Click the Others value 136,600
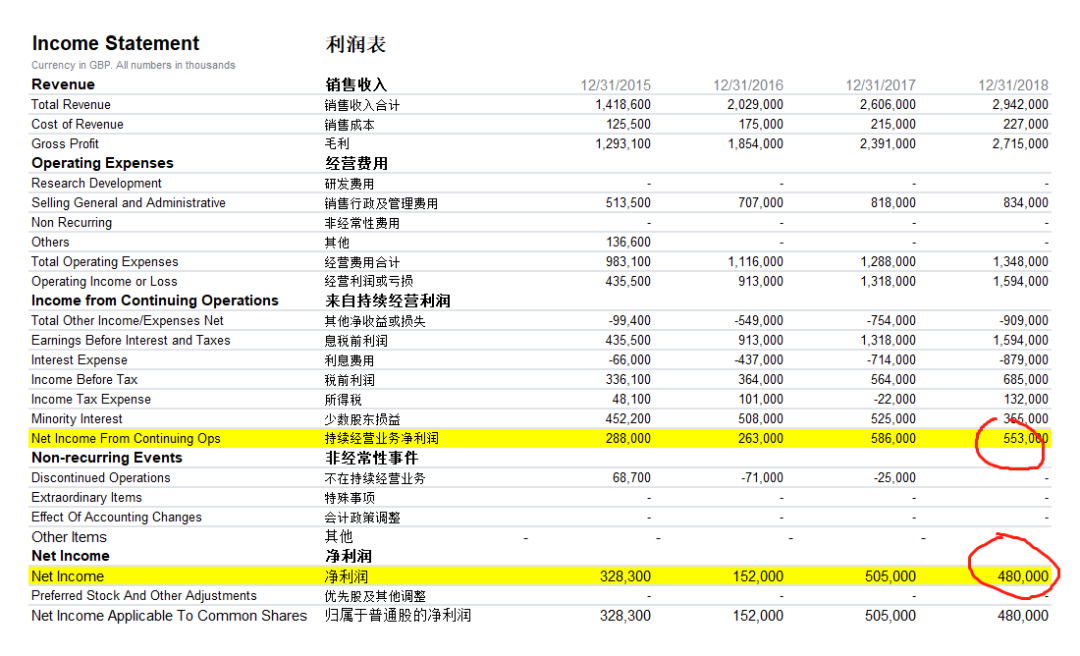The width and height of the screenshot is (1080, 656). coord(628,242)
